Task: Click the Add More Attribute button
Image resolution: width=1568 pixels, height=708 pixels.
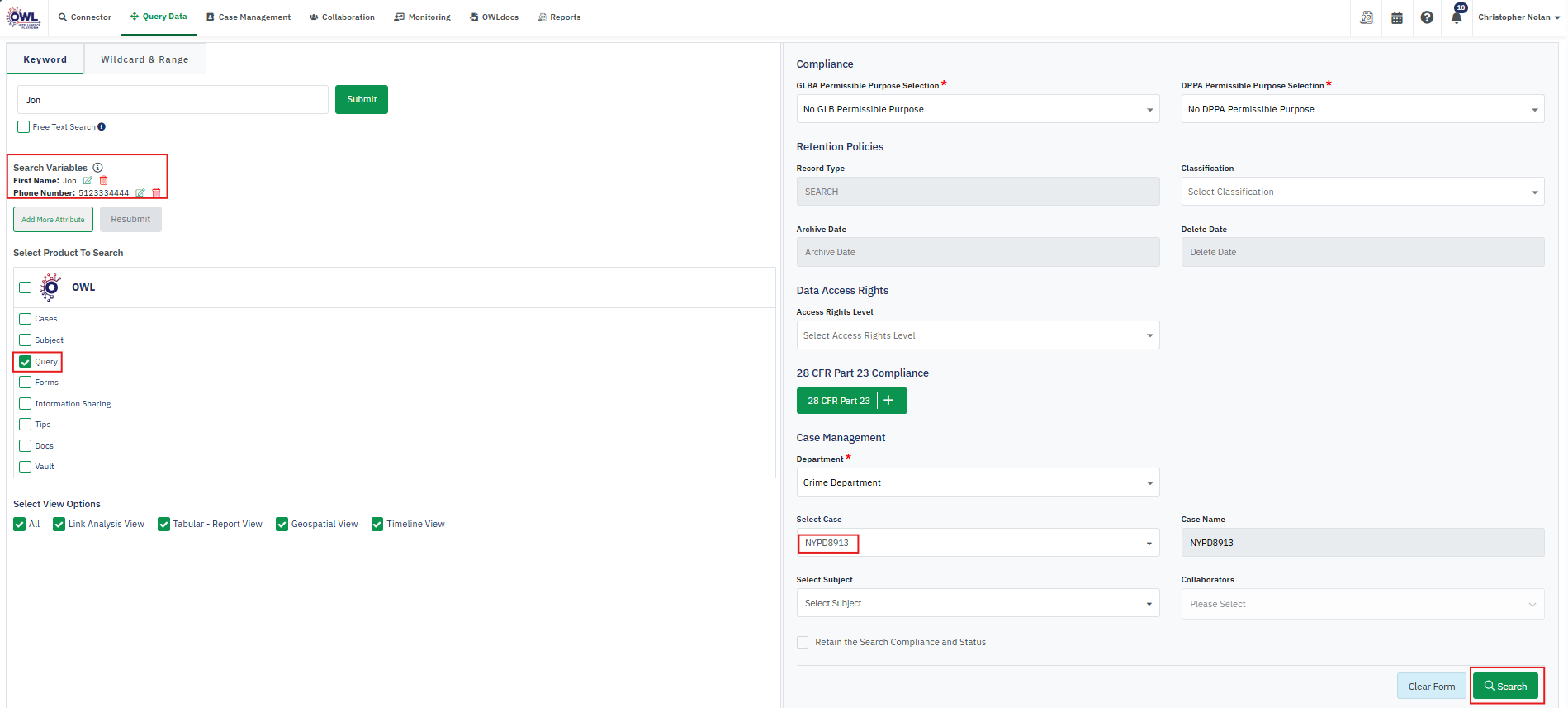Action: [53, 220]
